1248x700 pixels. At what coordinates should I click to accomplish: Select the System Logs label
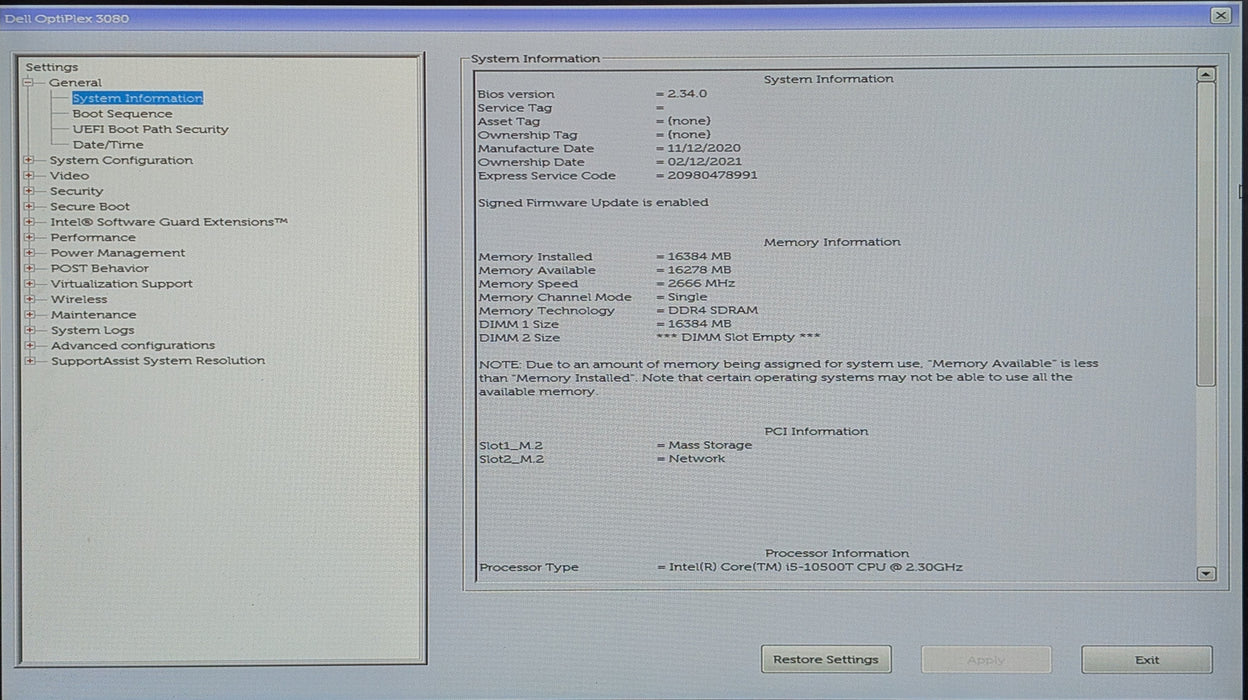92,330
